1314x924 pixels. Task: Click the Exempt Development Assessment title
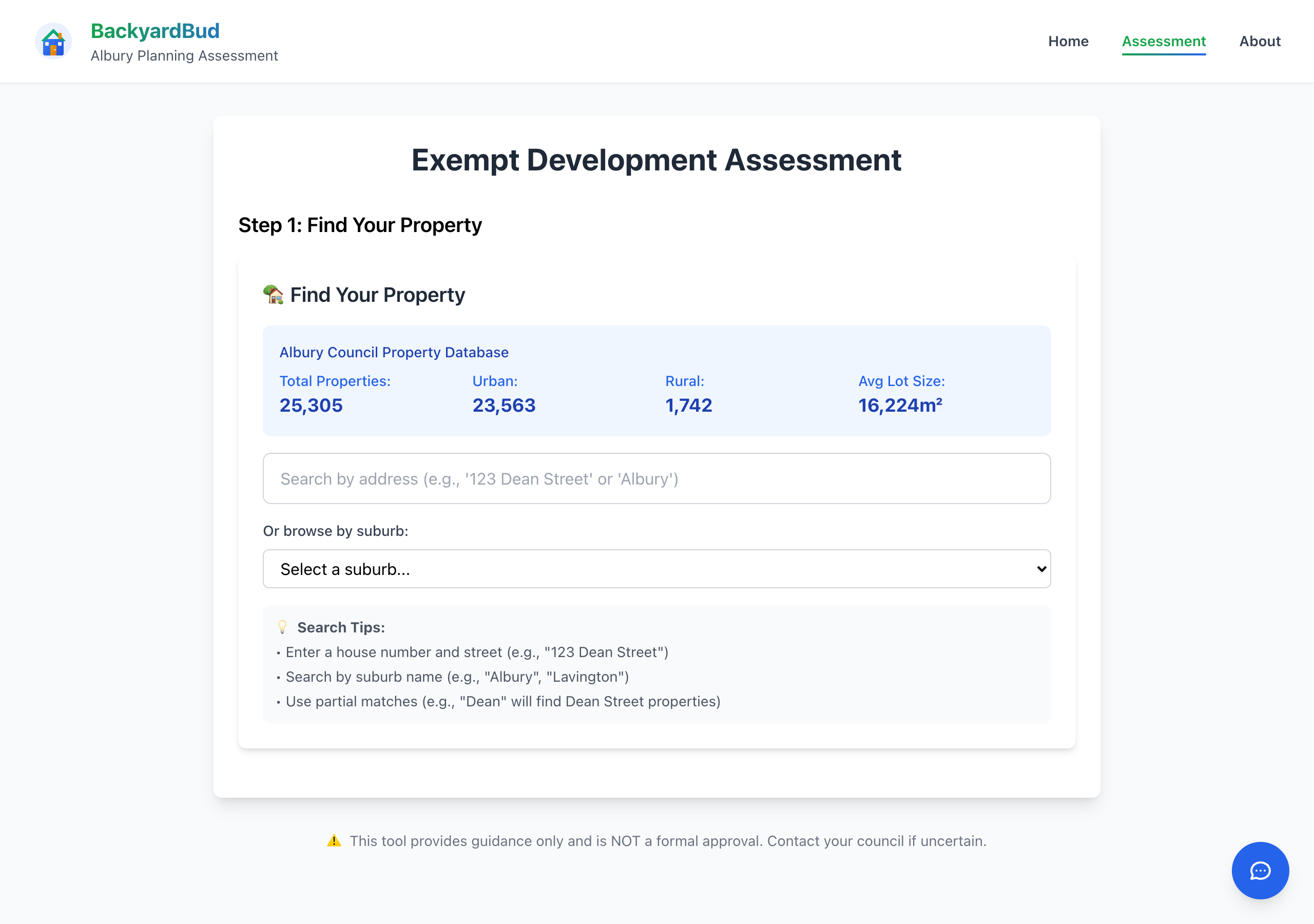[x=656, y=160]
